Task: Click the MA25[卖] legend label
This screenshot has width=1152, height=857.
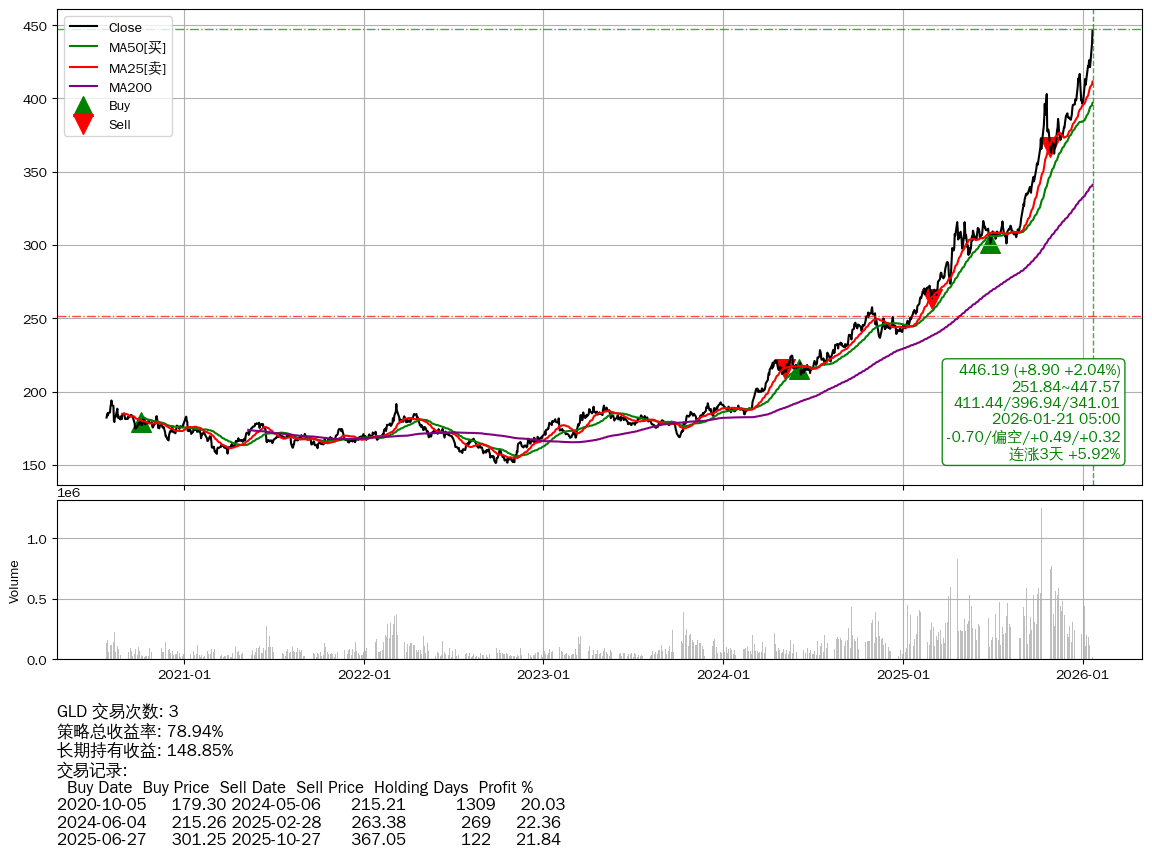Action: 137,68
